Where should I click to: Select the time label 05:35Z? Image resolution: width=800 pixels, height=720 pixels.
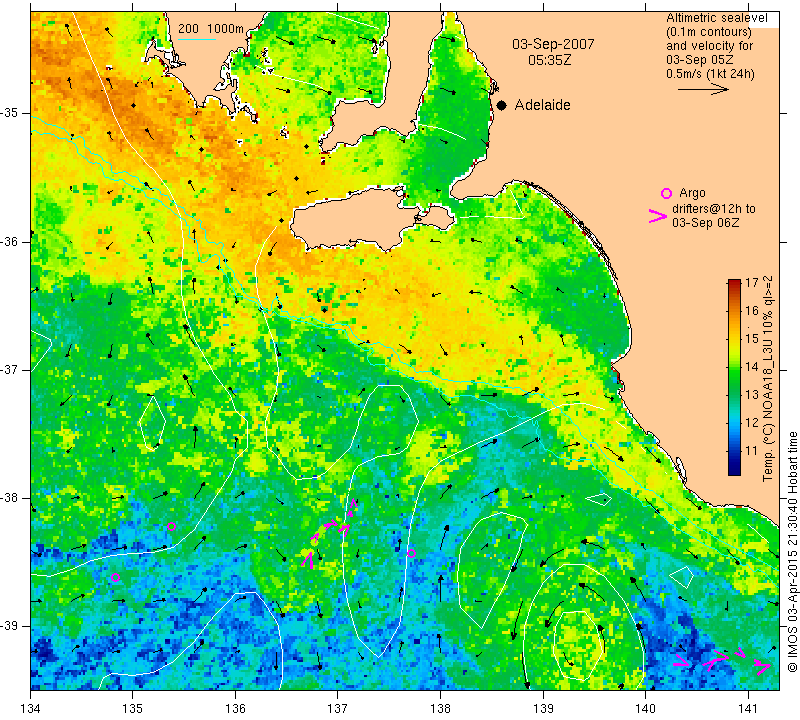[549, 60]
